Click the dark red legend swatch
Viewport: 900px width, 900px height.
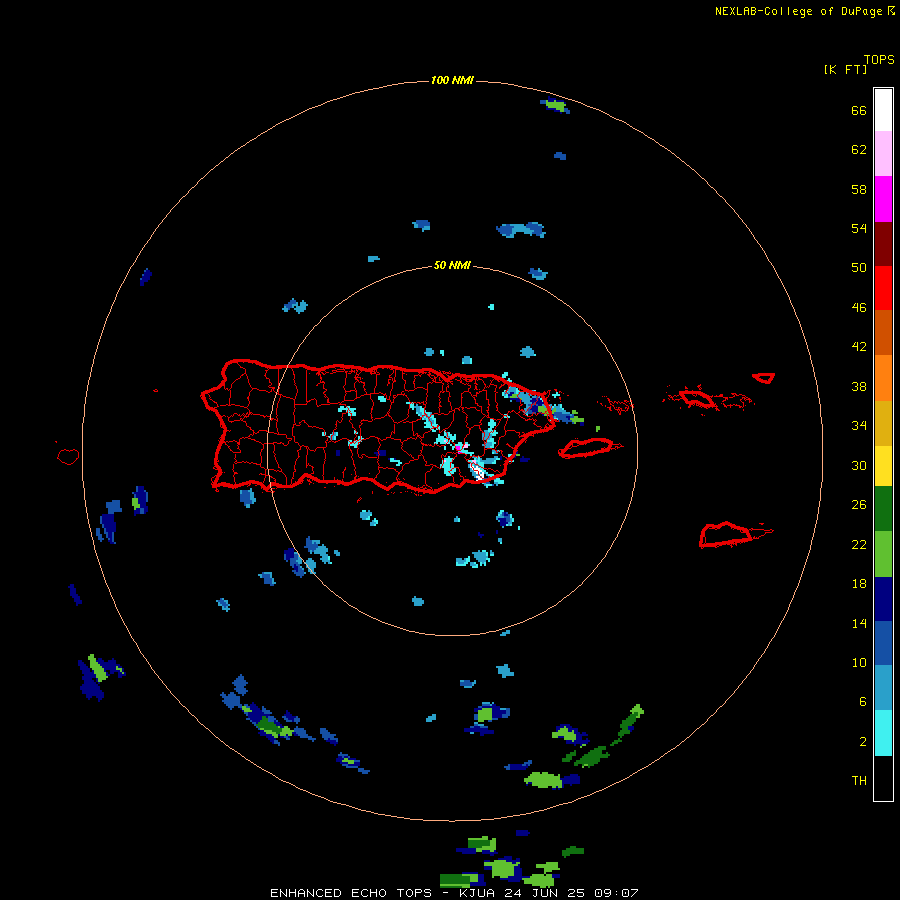point(883,243)
